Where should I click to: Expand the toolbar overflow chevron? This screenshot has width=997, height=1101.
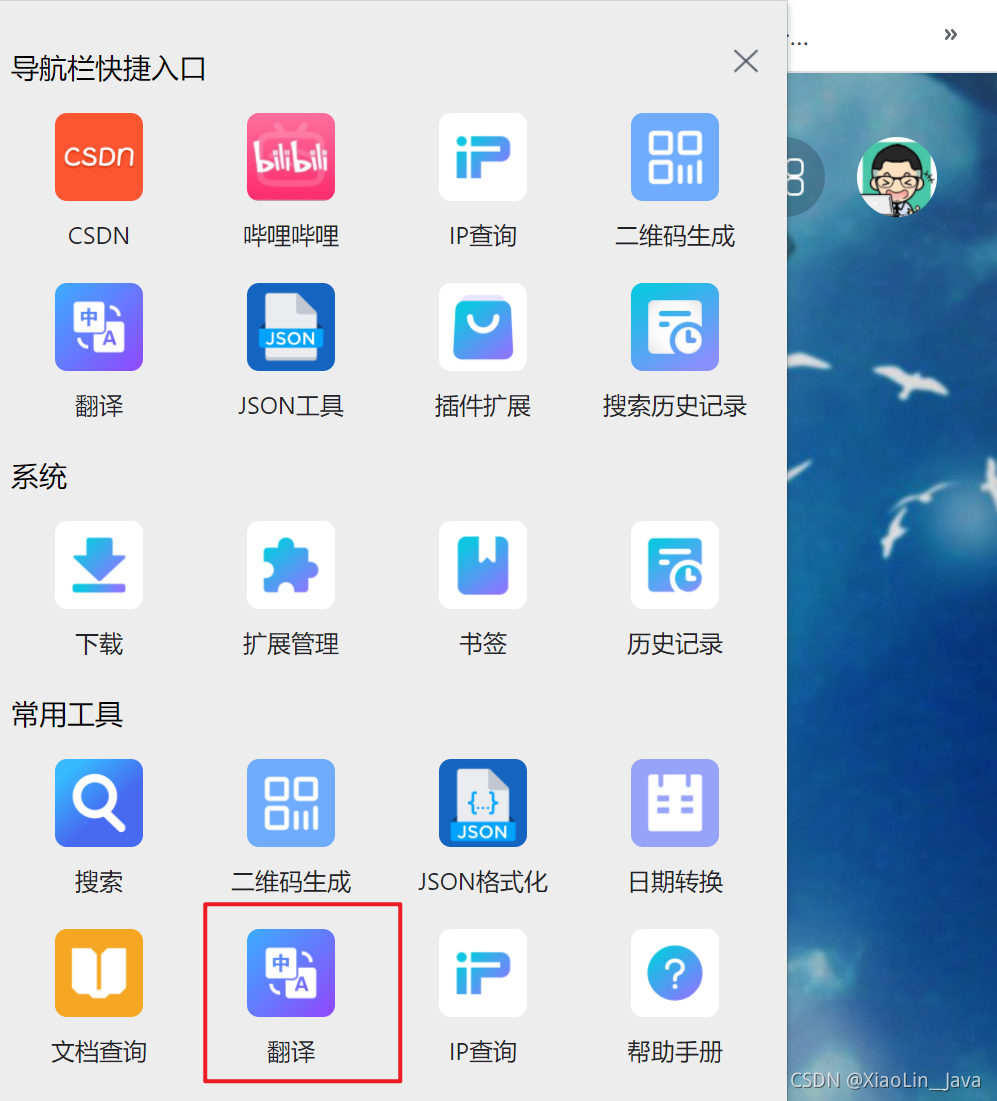[x=951, y=34]
